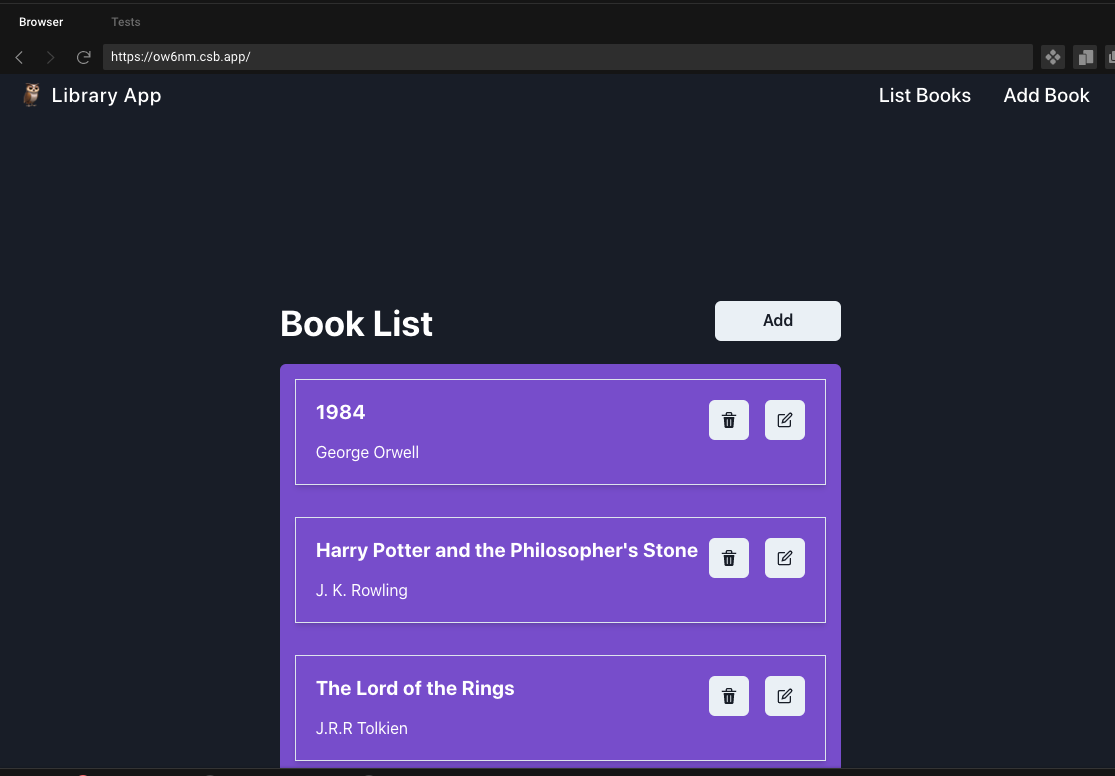Open Add Book navigation link
This screenshot has height=776, width=1115.
1046,96
